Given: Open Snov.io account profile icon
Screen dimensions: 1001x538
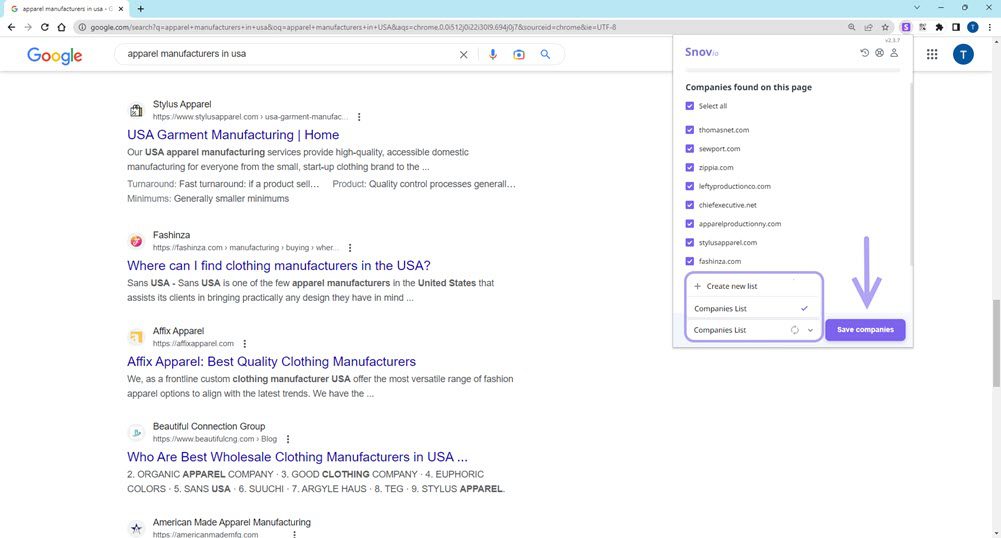Looking at the screenshot, I should click(894, 53).
